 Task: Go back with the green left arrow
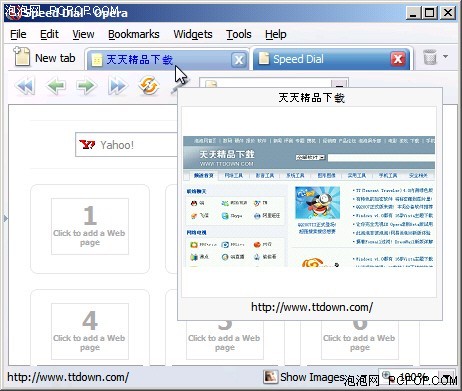pos(55,86)
